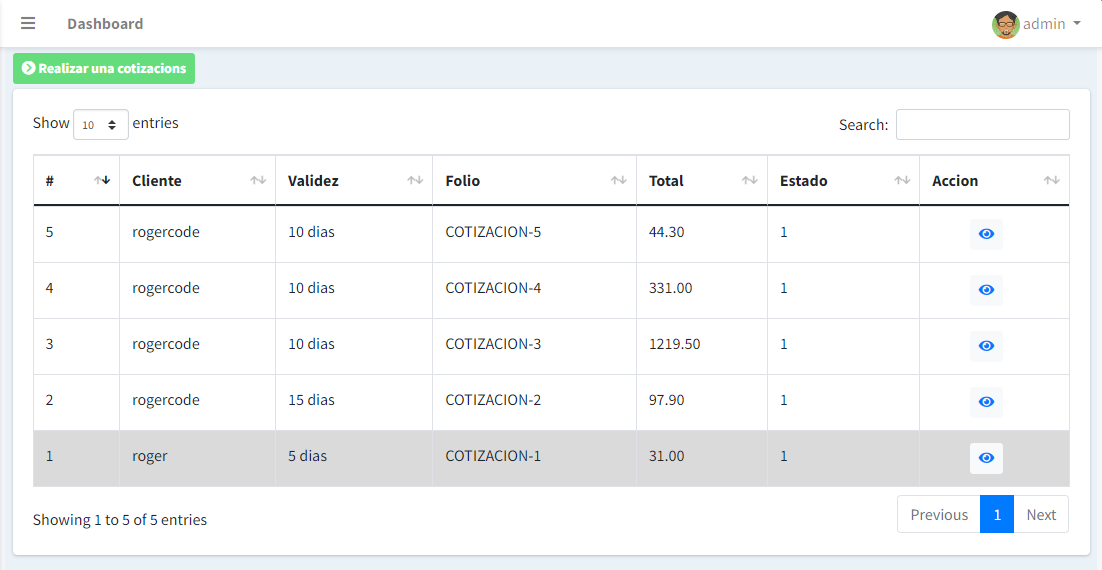Go to the Previous page

[x=939, y=514]
